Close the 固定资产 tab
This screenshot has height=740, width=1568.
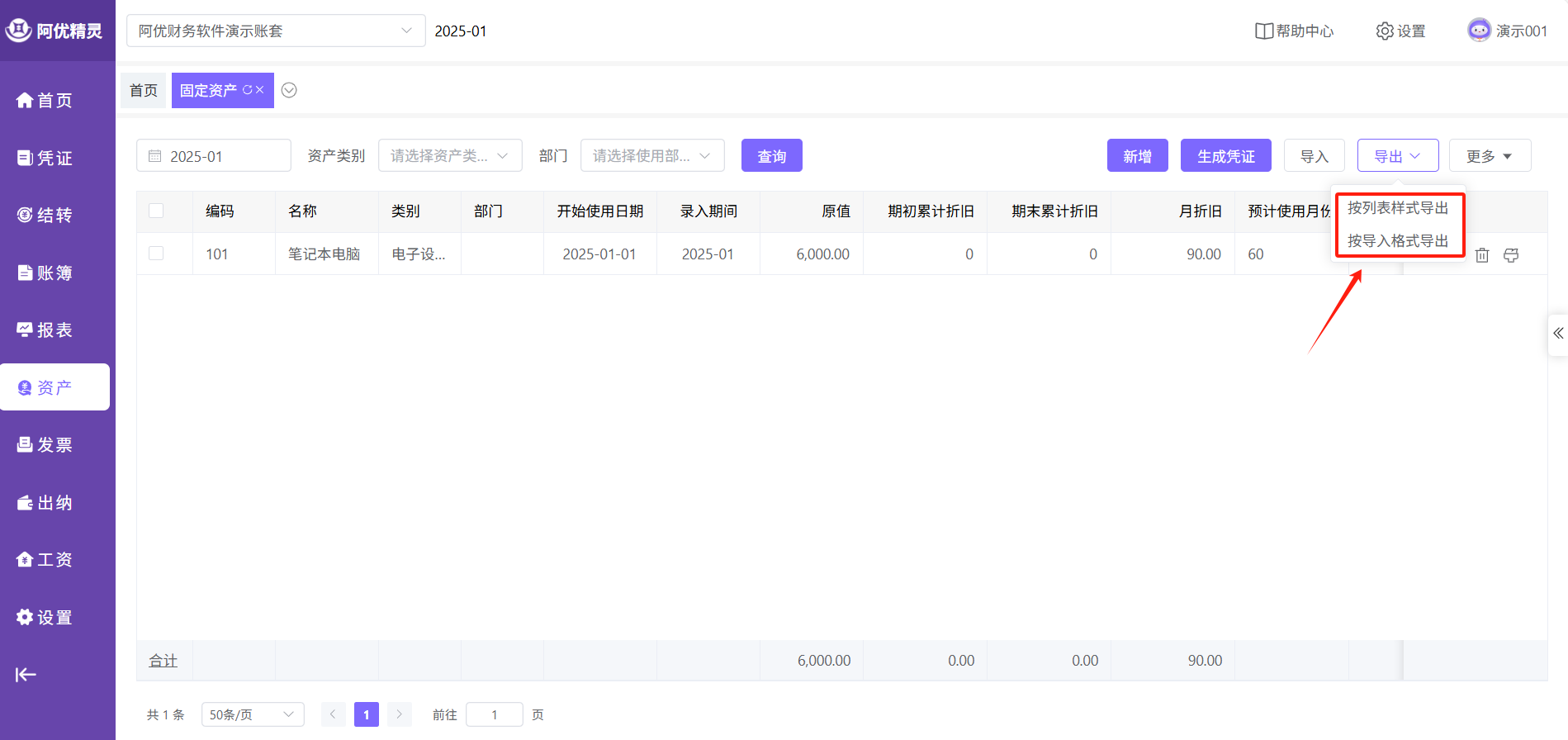click(260, 90)
